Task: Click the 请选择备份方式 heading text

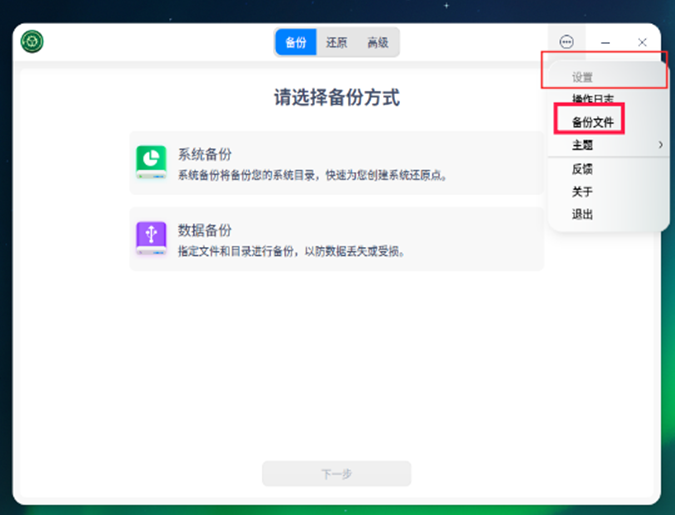Action: [x=337, y=97]
